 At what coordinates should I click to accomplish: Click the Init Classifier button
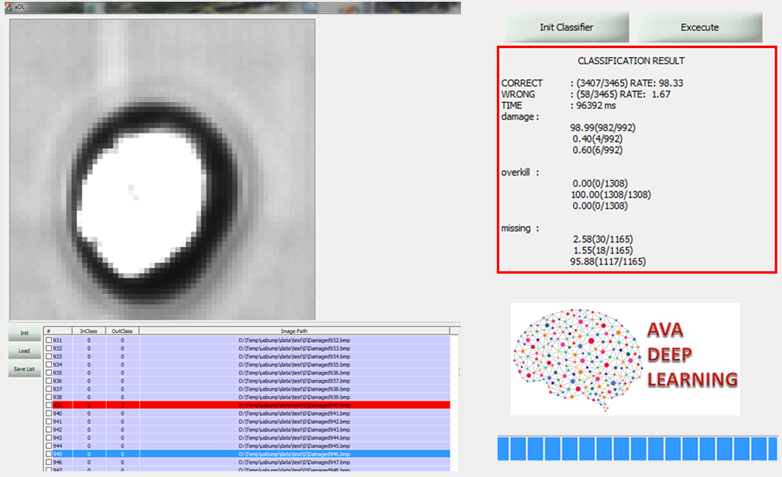click(566, 27)
